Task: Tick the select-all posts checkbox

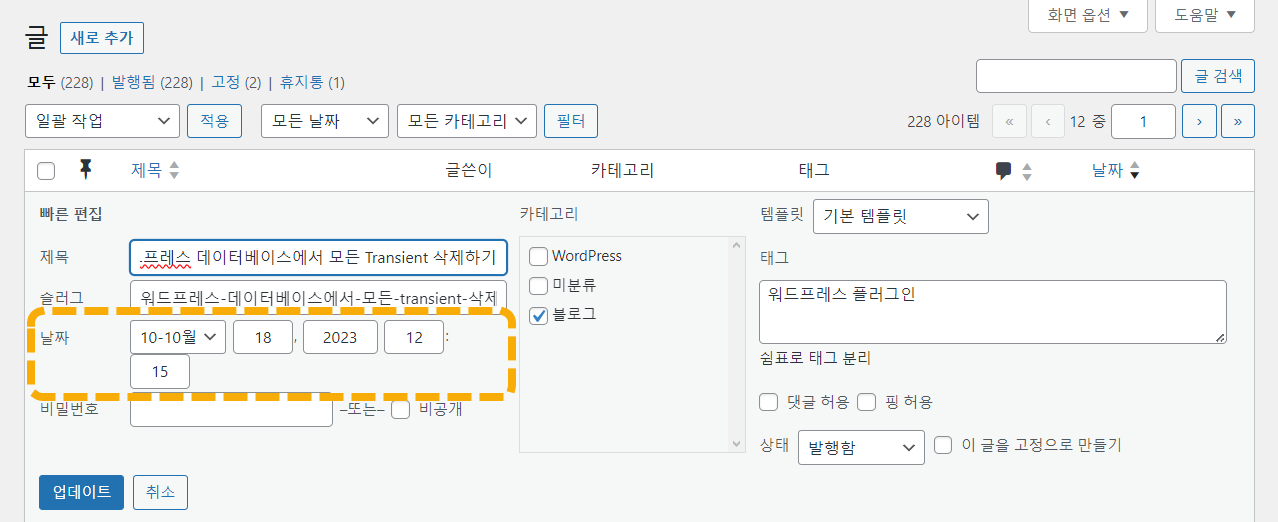Action: coord(46,171)
